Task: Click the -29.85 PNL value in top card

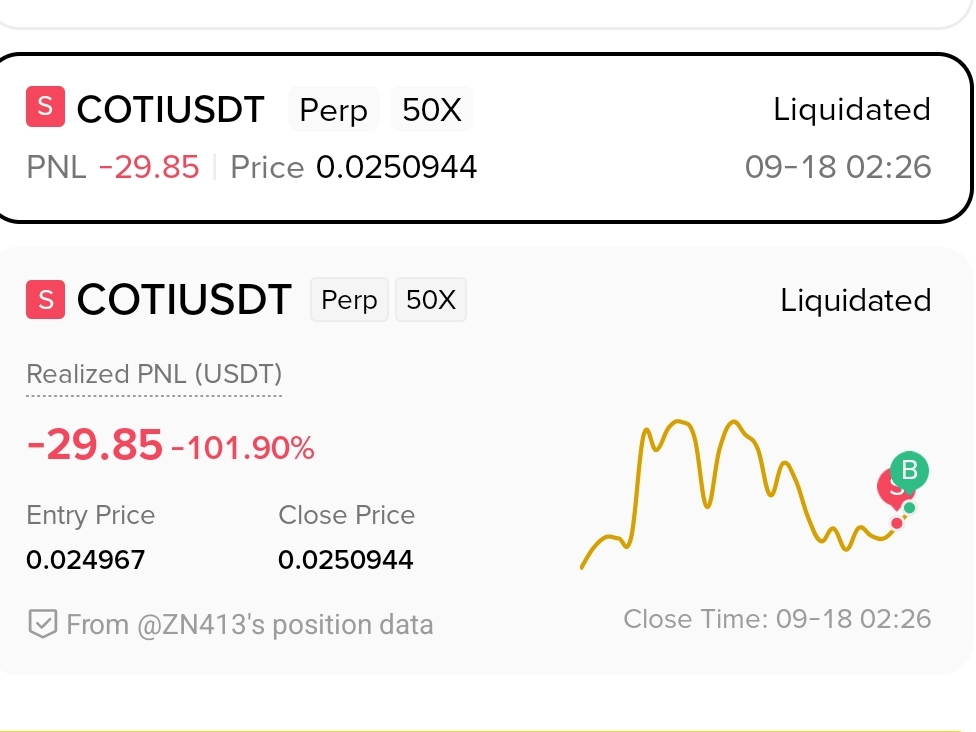Action: click(x=149, y=167)
